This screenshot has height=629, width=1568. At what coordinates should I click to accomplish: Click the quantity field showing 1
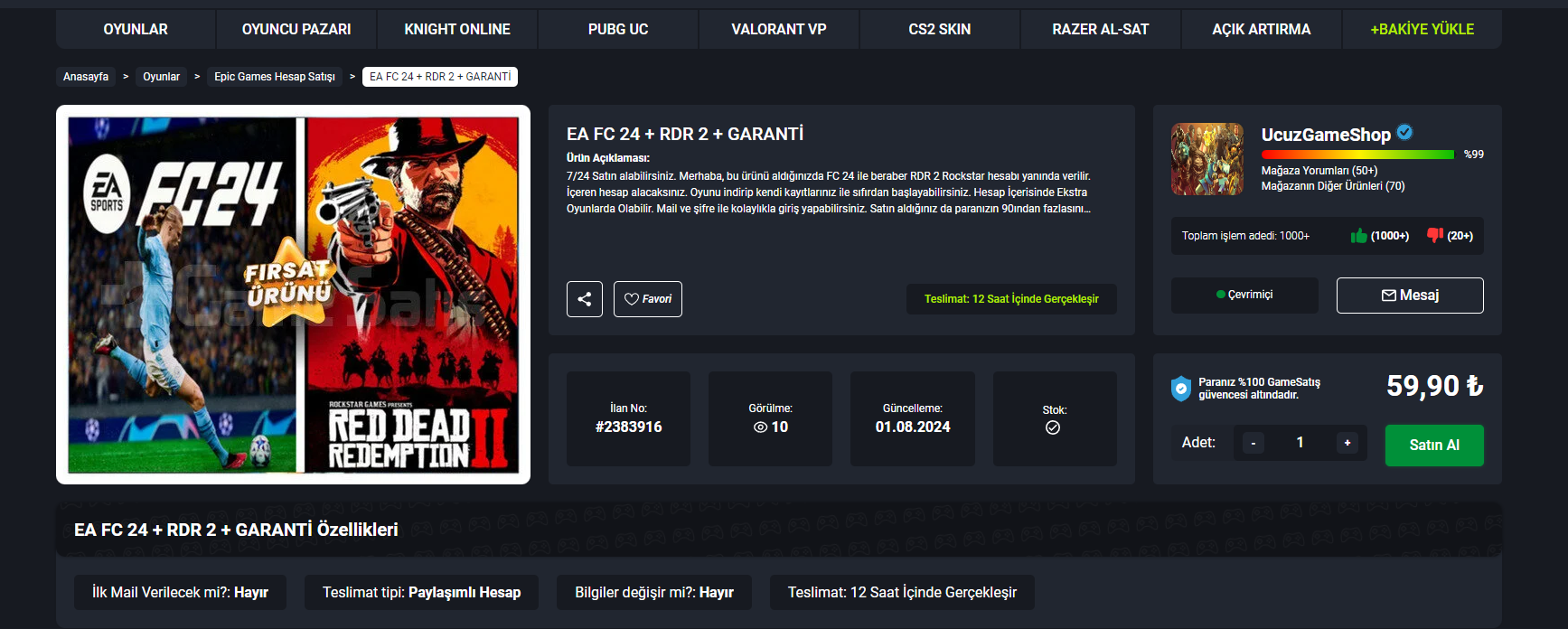pos(1300,443)
